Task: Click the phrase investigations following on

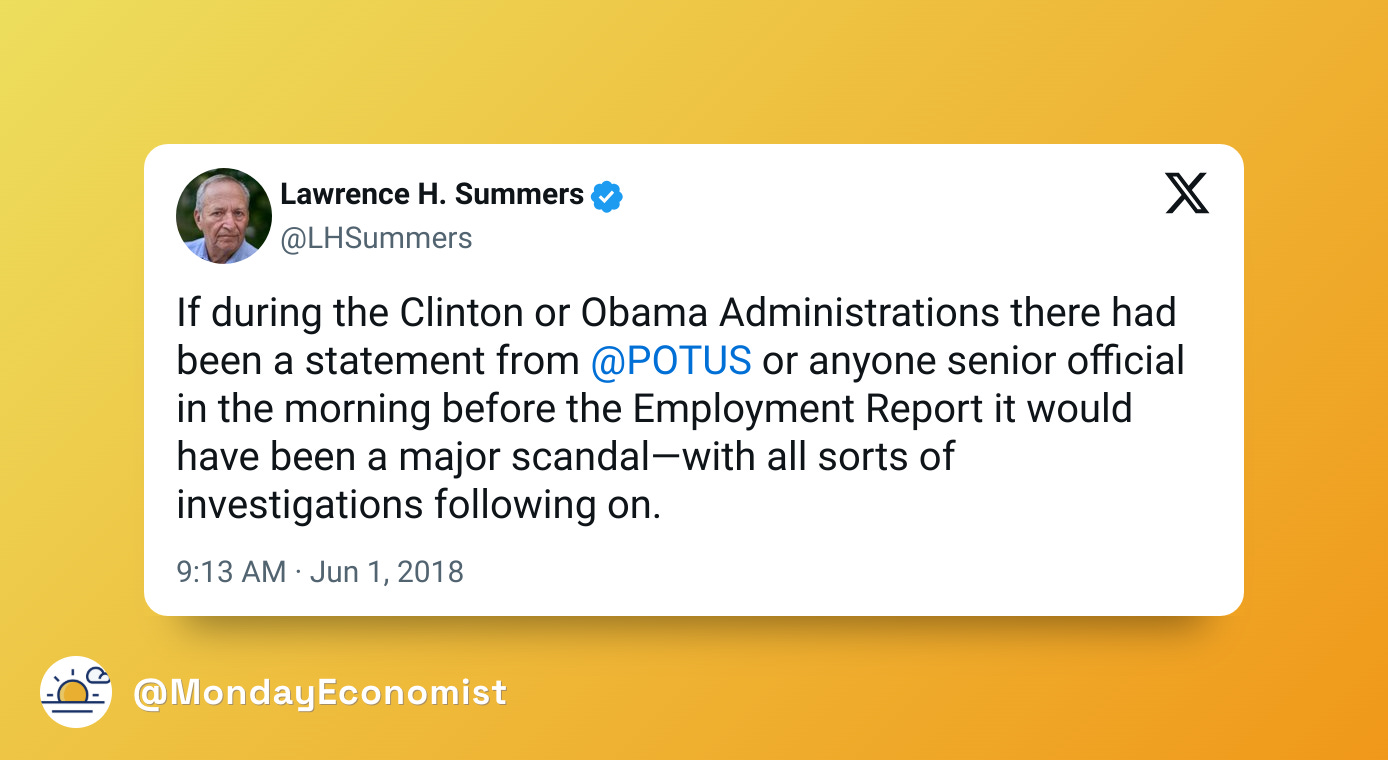Action: point(419,505)
